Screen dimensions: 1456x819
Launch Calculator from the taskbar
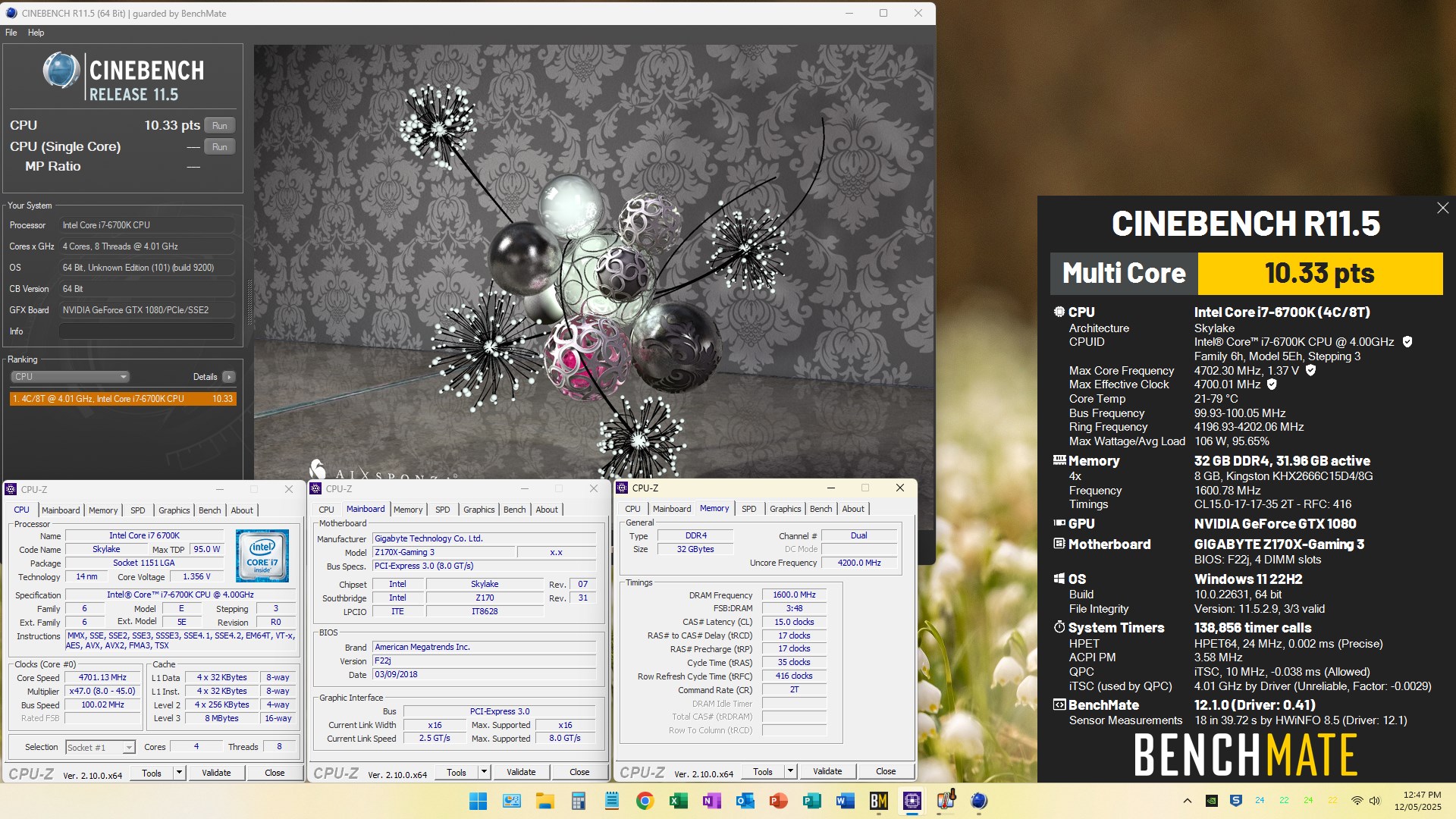pyautogui.click(x=578, y=801)
